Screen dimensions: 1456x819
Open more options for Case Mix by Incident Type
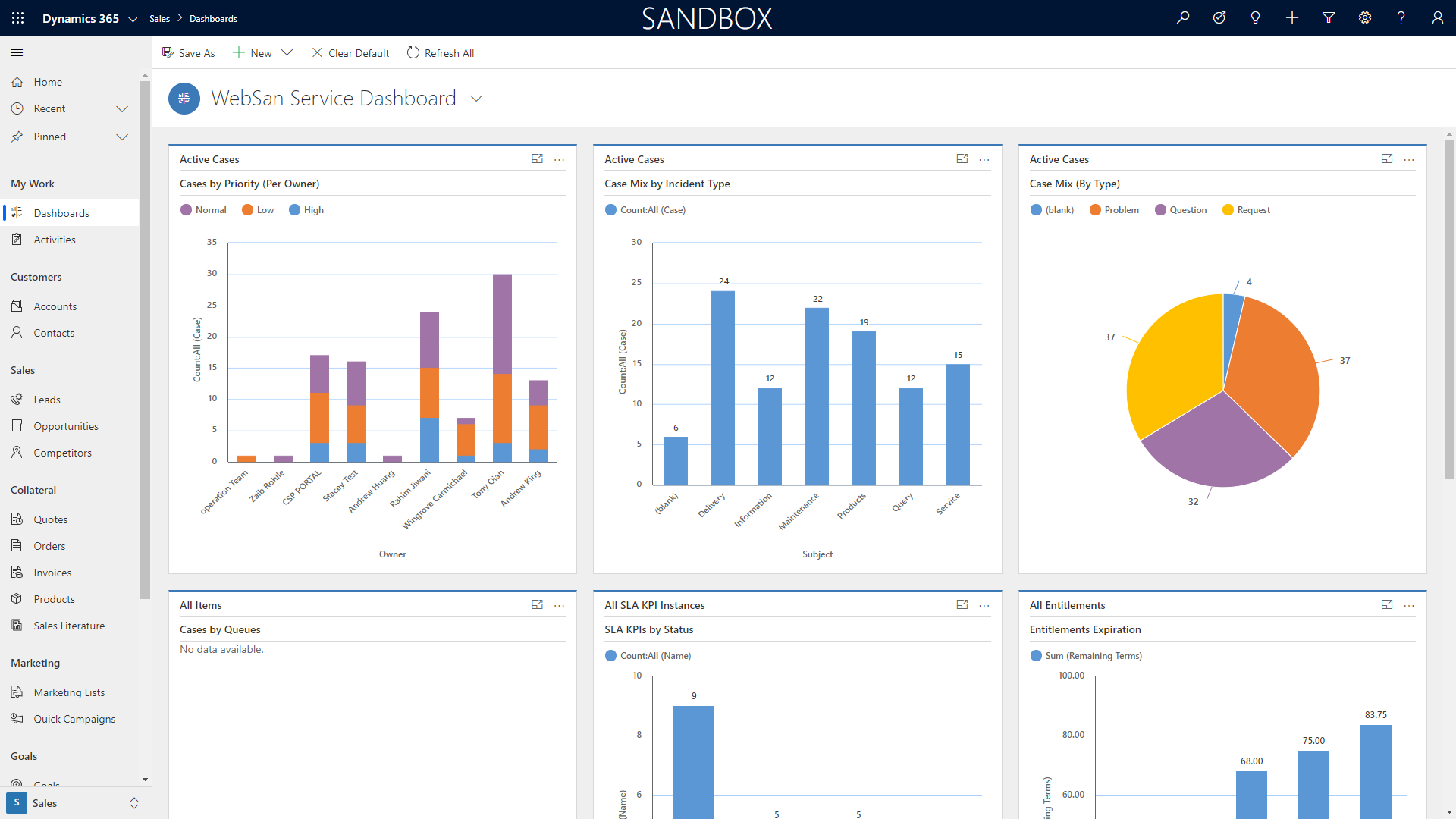point(984,159)
